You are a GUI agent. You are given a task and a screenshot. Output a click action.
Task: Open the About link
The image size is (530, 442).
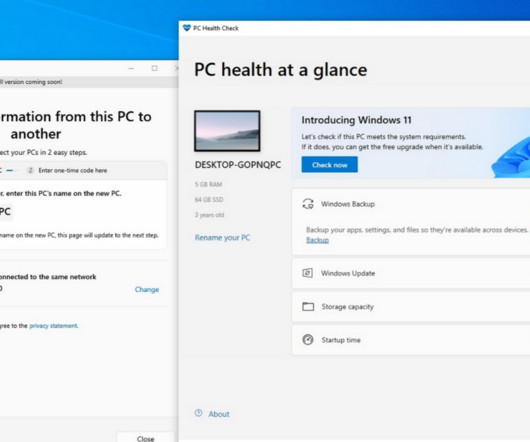[x=219, y=414]
